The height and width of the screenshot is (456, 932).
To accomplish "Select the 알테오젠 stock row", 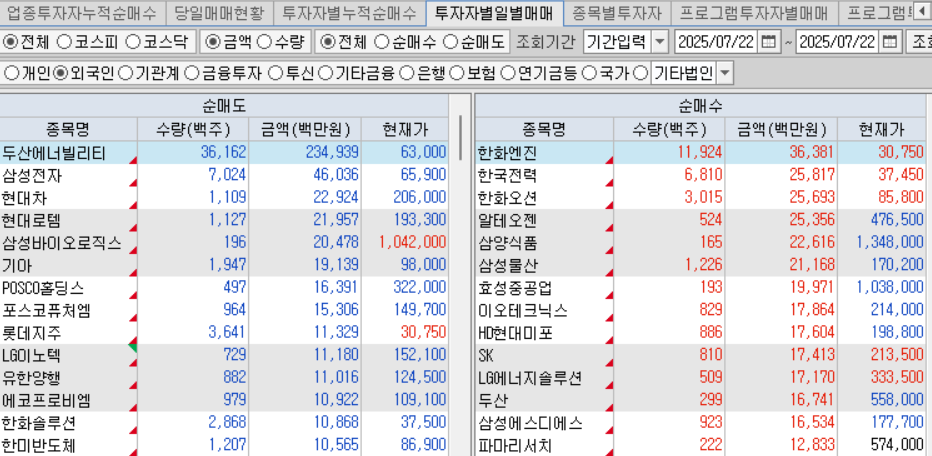I will (x=700, y=221).
